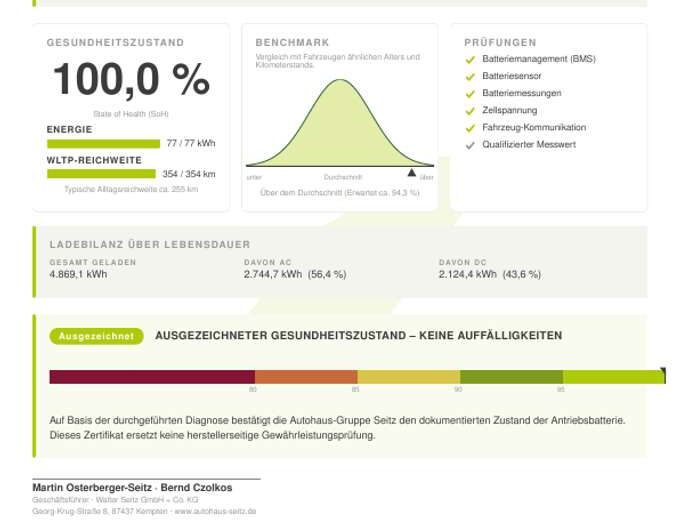Click the black triangle marker on benchmark

[x=412, y=173]
